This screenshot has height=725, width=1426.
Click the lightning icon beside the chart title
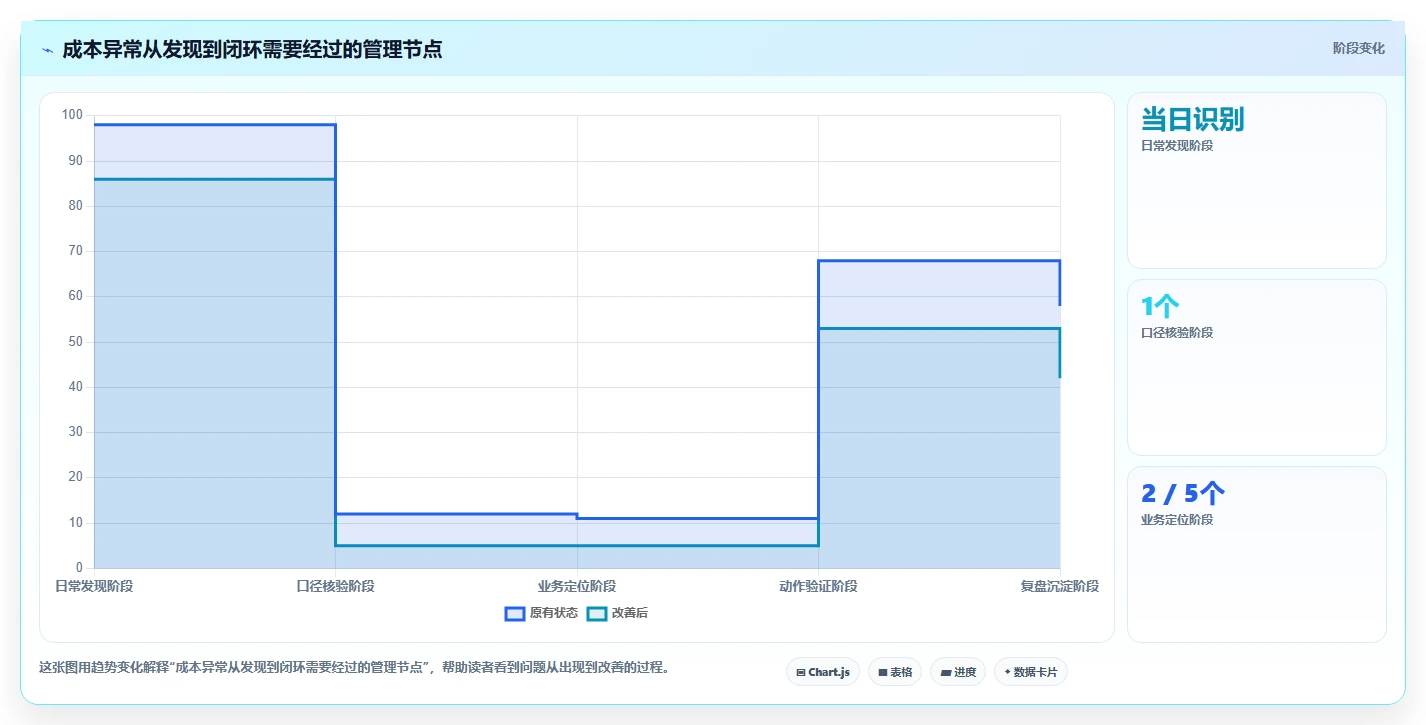(47, 50)
